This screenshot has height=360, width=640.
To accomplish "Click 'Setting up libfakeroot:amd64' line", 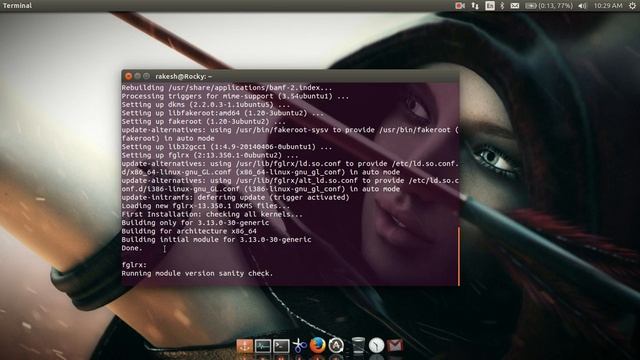I will coord(222,113).
